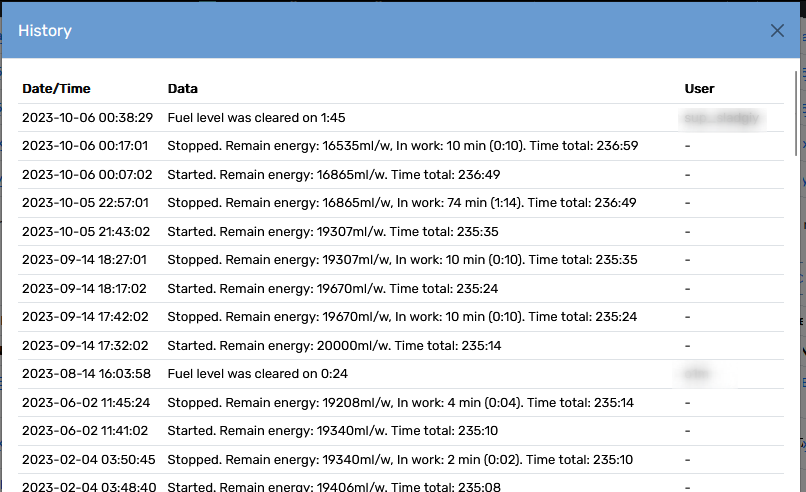The width and height of the screenshot is (806, 492).
Task: Select the Started row with 20000ml/w energy
Action: (x=401, y=346)
